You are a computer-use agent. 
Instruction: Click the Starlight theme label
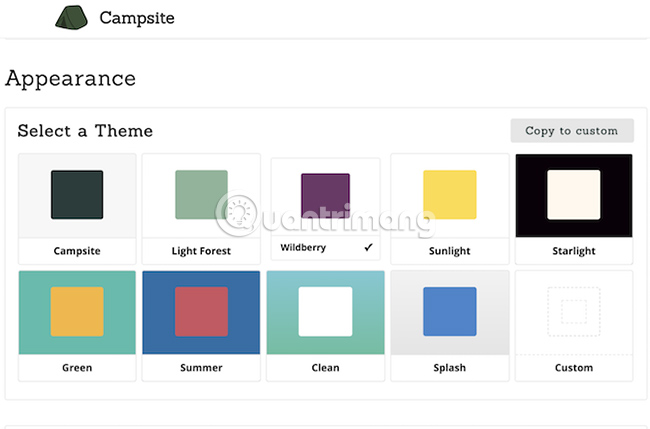click(573, 251)
